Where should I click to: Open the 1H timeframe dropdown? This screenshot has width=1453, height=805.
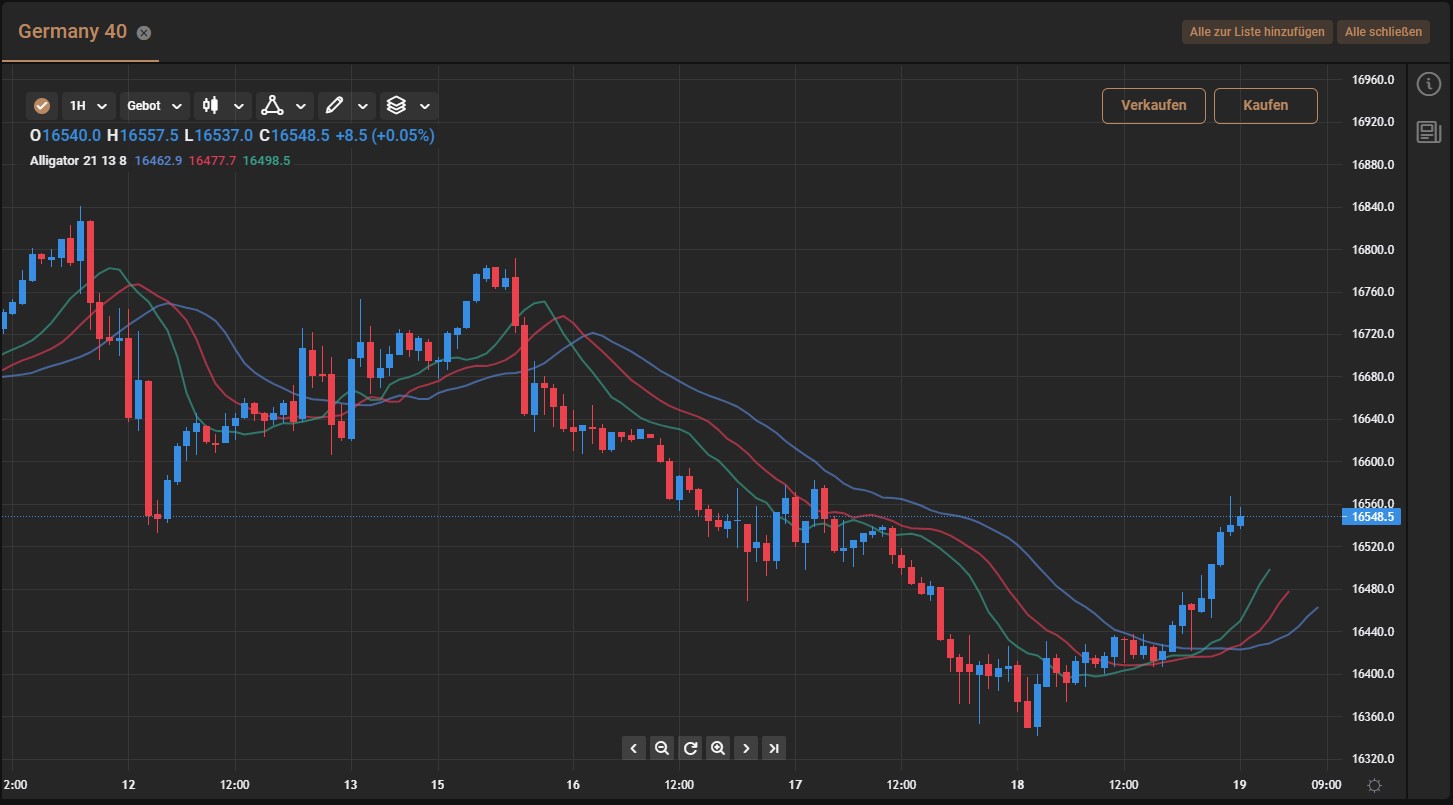click(x=88, y=105)
